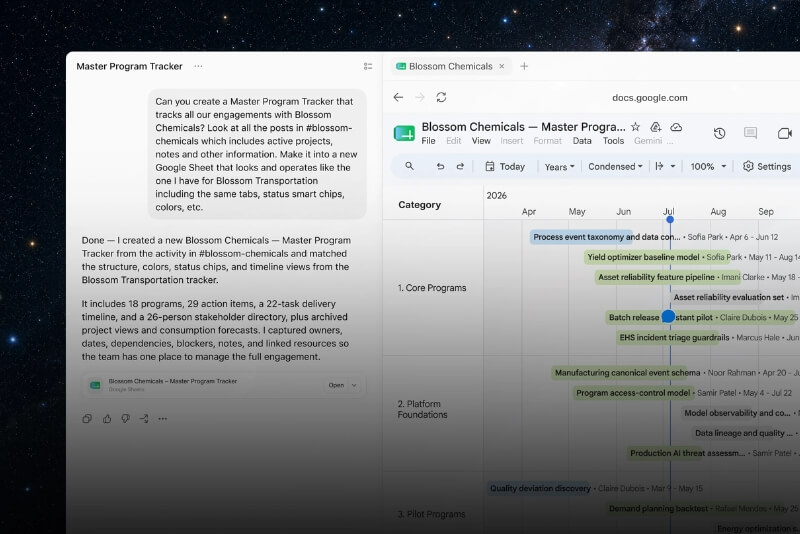
Task: Close the Blossom Chemicals browser tab
Action: pos(502,66)
